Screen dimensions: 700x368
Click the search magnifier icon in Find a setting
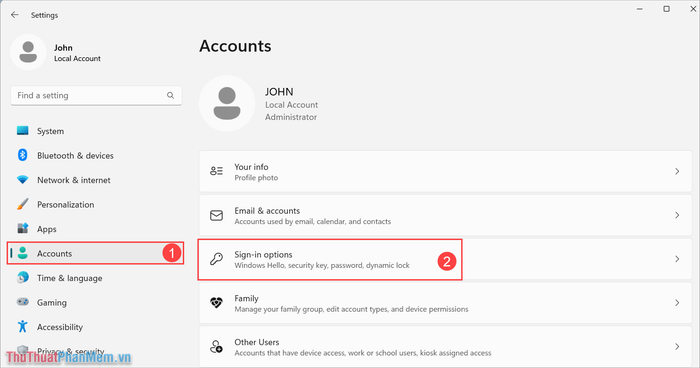[171, 95]
